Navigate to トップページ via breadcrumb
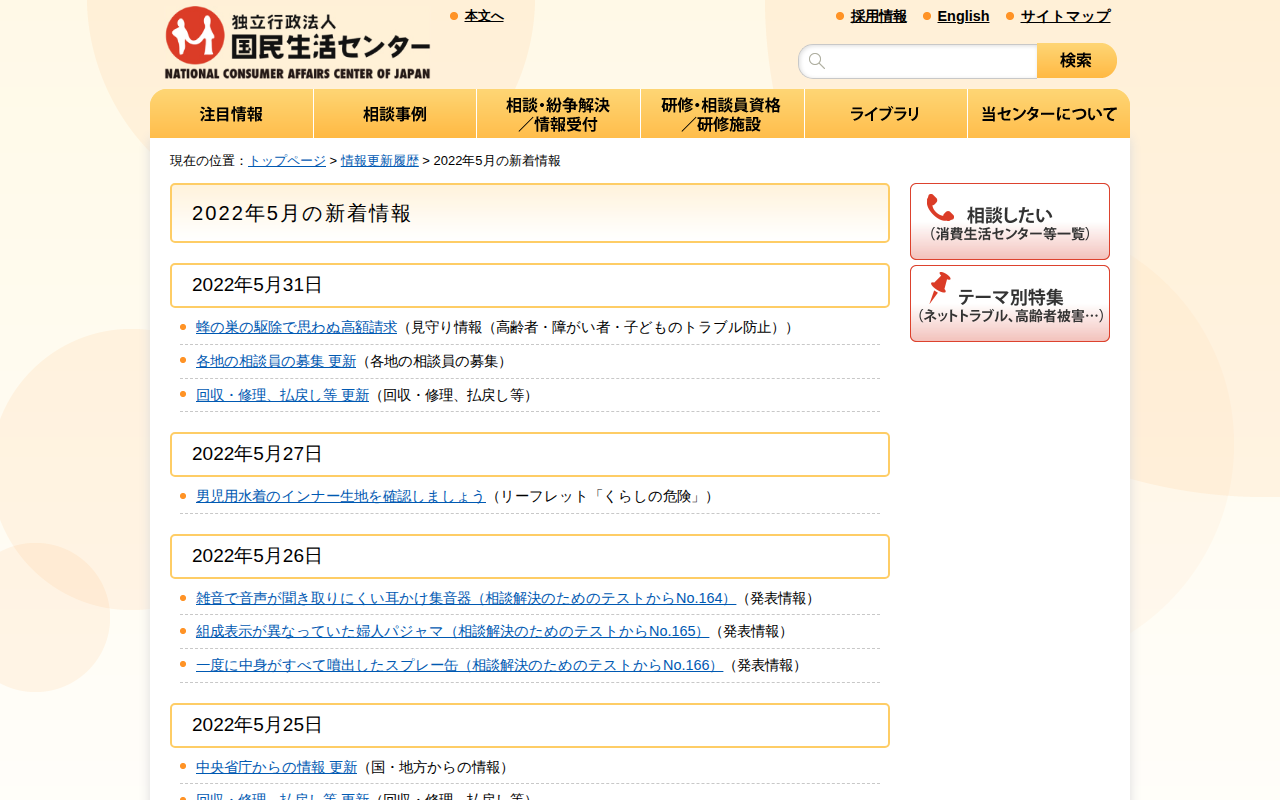1280x800 pixels. [x=286, y=159]
